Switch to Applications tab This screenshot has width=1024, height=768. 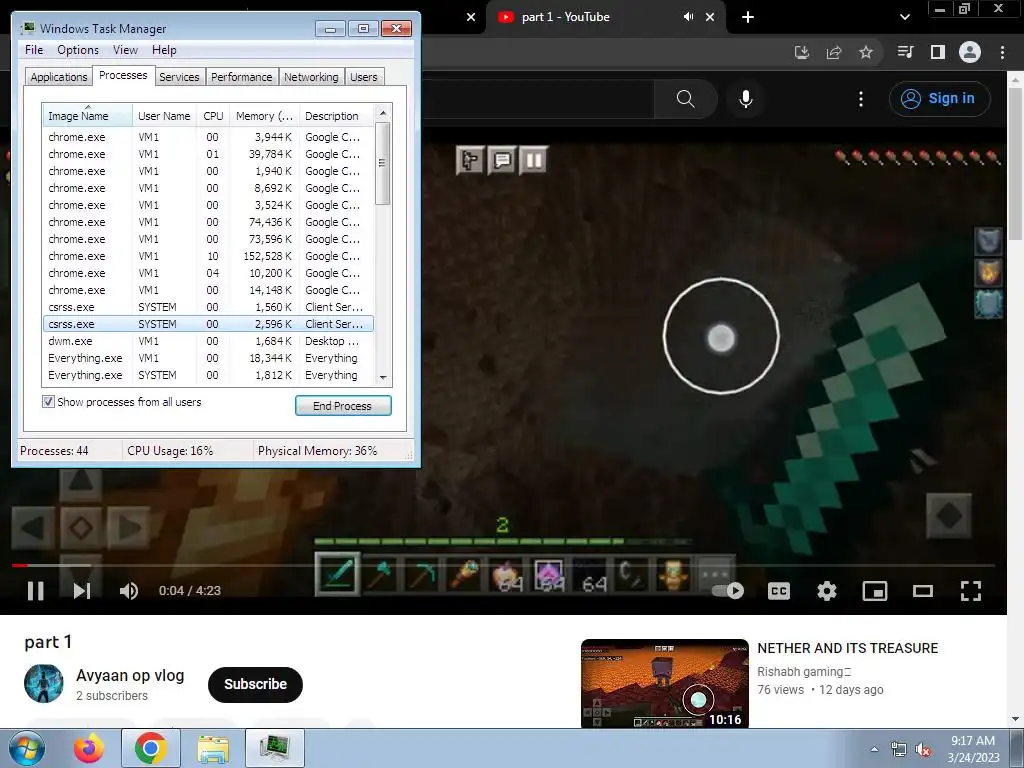pyautogui.click(x=59, y=77)
